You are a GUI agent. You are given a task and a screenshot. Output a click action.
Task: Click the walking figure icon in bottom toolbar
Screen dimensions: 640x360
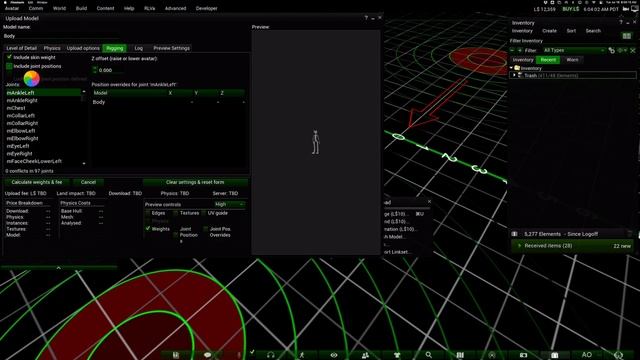(x=302, y=355)
